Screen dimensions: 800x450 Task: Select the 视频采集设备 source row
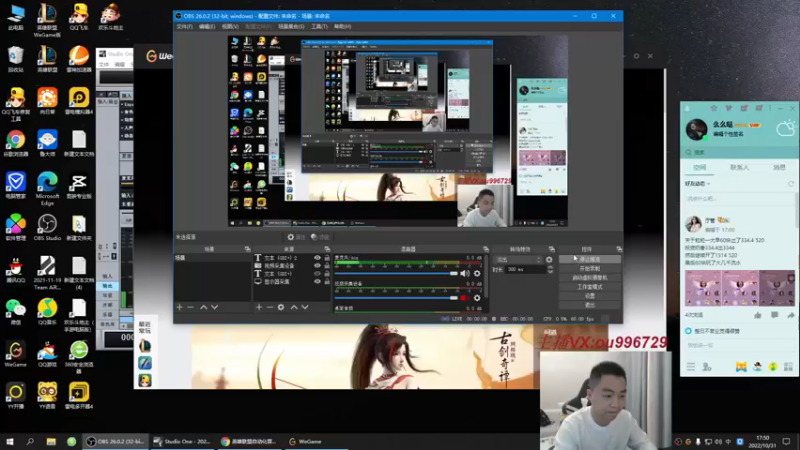292,266
